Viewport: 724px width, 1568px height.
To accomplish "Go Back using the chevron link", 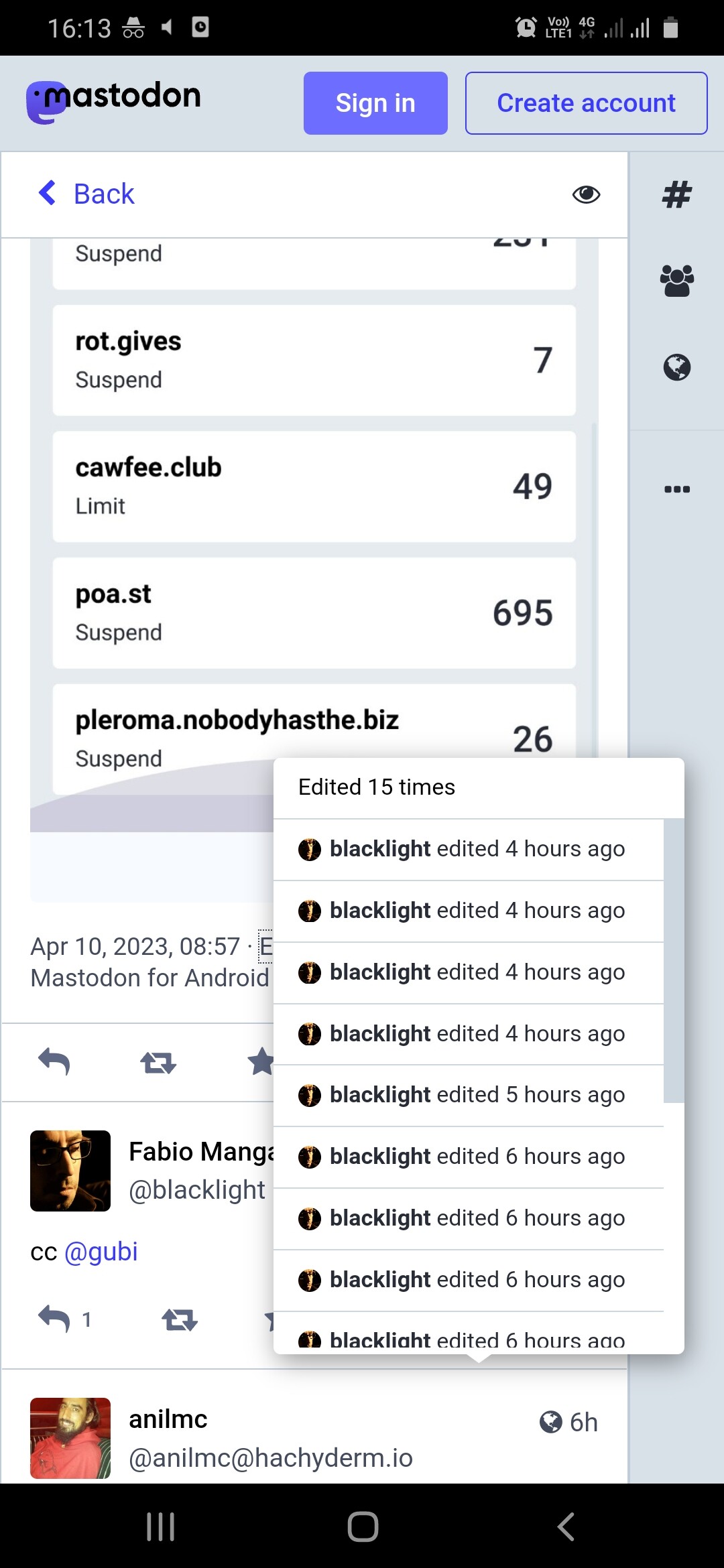I will [x=87, y=194].
